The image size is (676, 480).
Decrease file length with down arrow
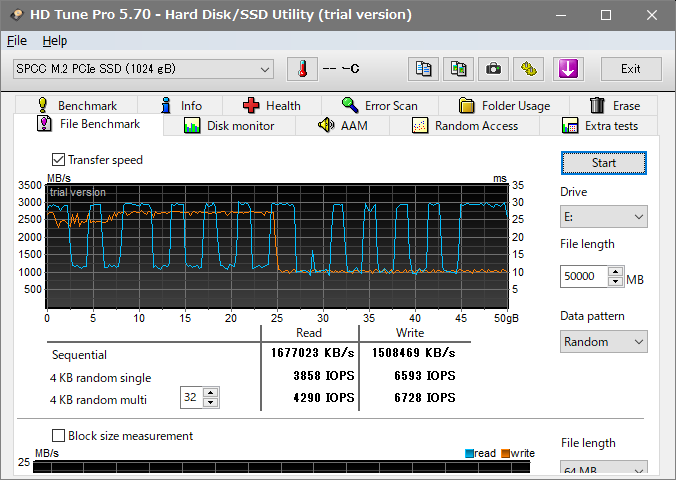pyautogui.click(x=616, y=282)
